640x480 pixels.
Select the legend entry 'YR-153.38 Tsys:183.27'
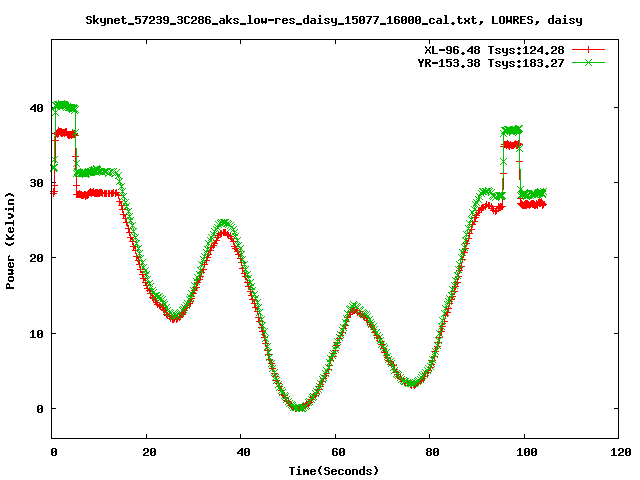[x=491, y=63]
